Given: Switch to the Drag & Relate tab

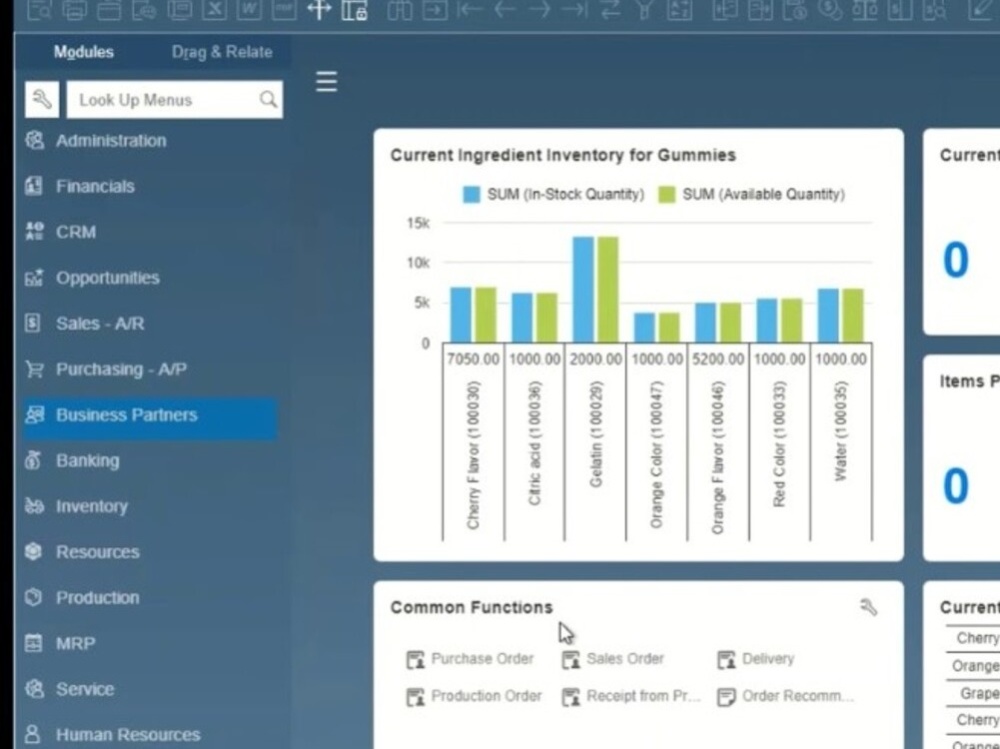Looking at the screenshot, I should click(x=221, y=51).
